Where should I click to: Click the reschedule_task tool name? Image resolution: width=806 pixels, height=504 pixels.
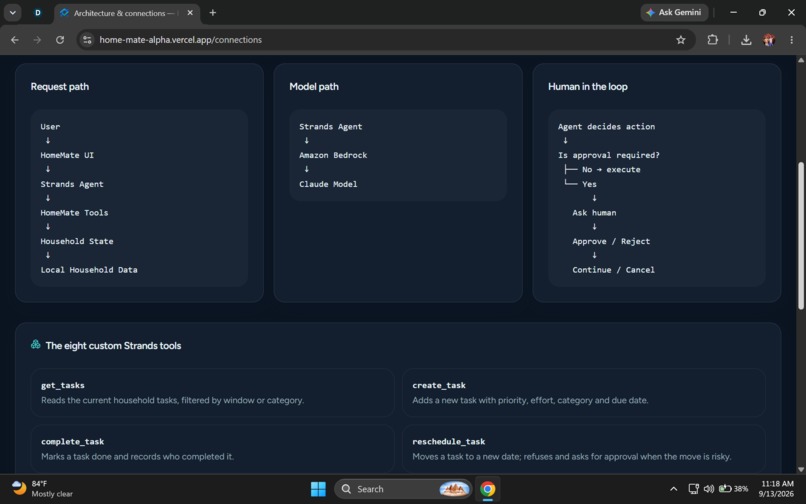(x=448, y=441)
